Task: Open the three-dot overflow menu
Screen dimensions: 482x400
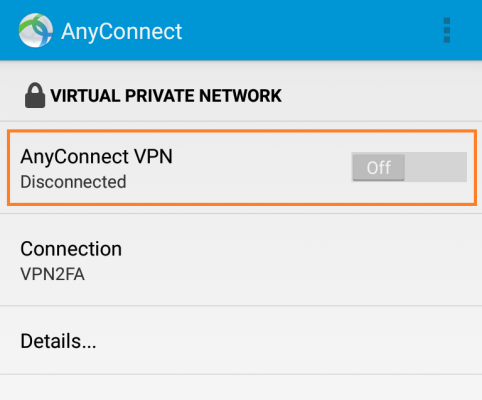Action: tap(447, 30)
